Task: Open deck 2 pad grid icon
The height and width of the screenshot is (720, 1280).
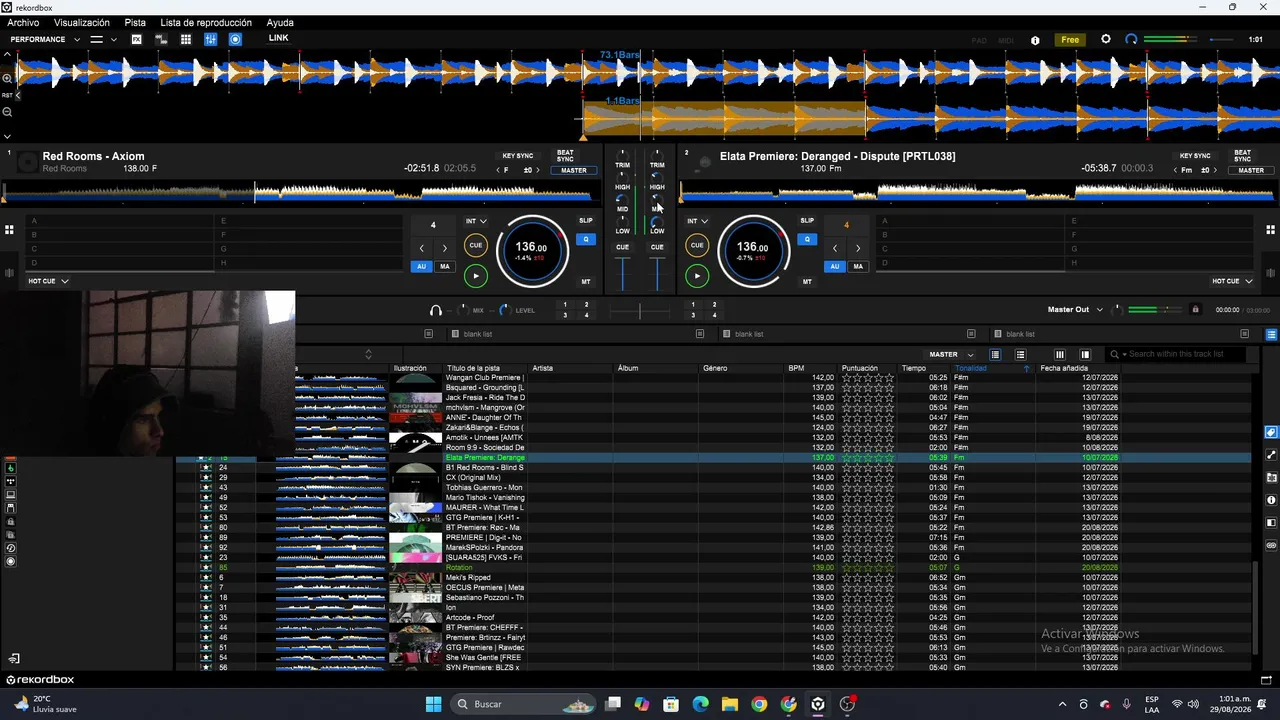Action: [1271, 230]
